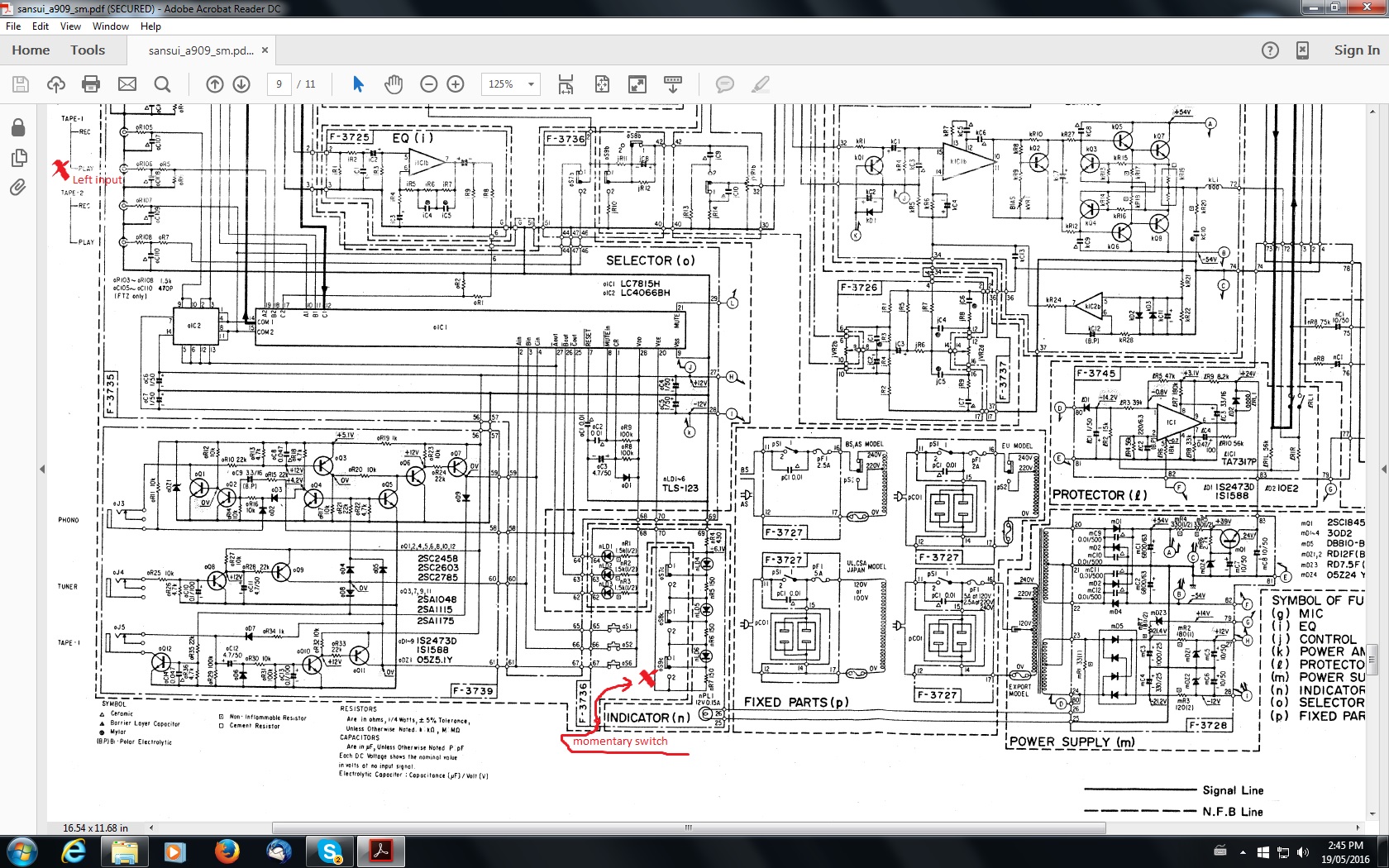Click the Print icon
The image size is (1389, 868).
(92, 84)
